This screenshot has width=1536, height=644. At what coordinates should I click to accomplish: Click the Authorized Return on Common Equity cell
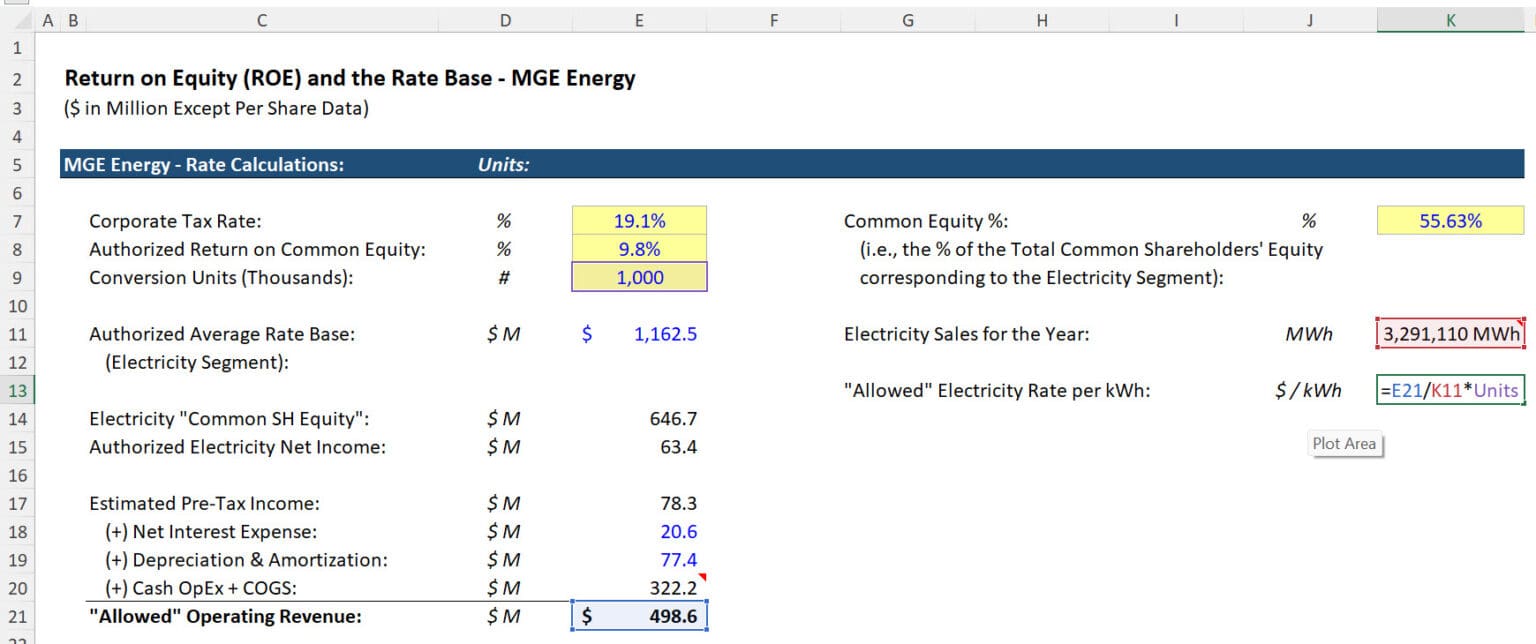[x=639, y=249]
